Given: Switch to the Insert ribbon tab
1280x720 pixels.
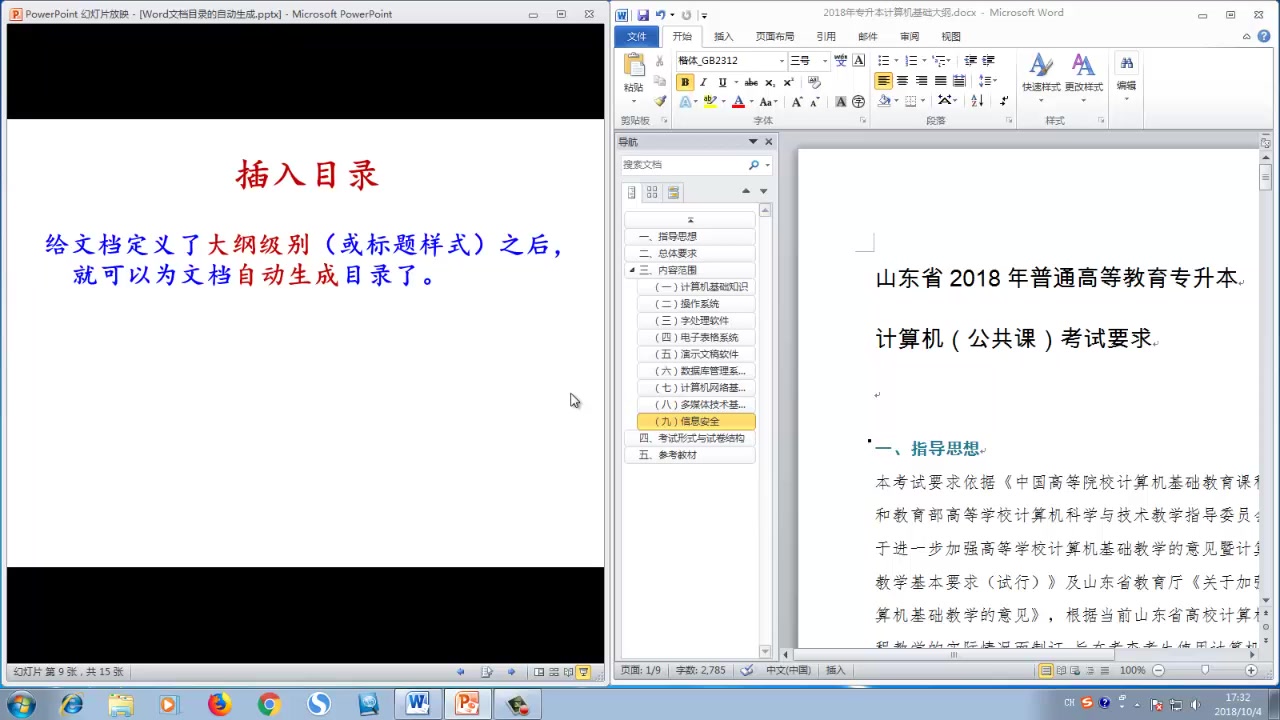Looking at the screenshot, I should point(723,37).
